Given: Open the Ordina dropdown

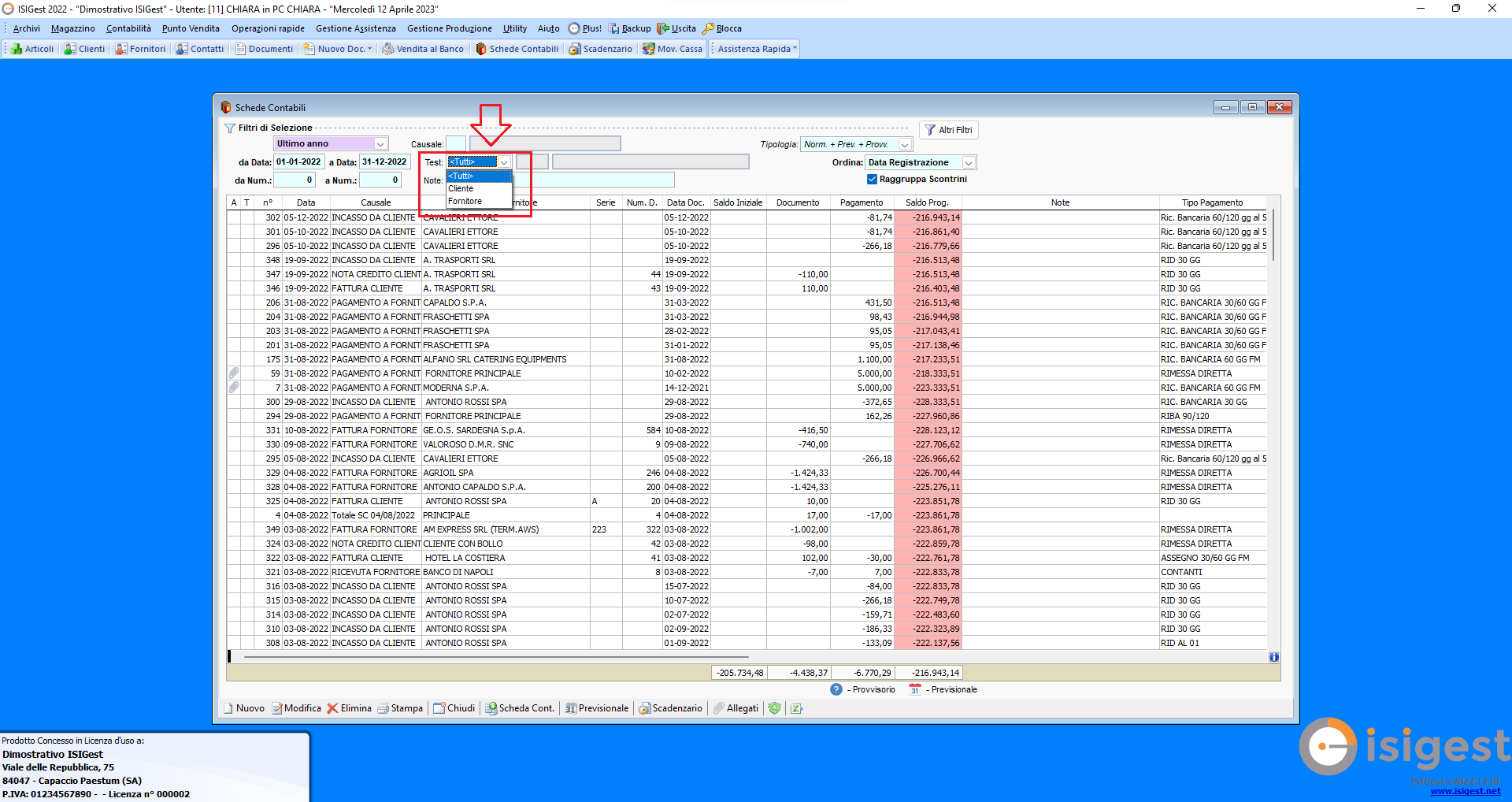Looking at the screenshot, I should (x=969, y=162).
